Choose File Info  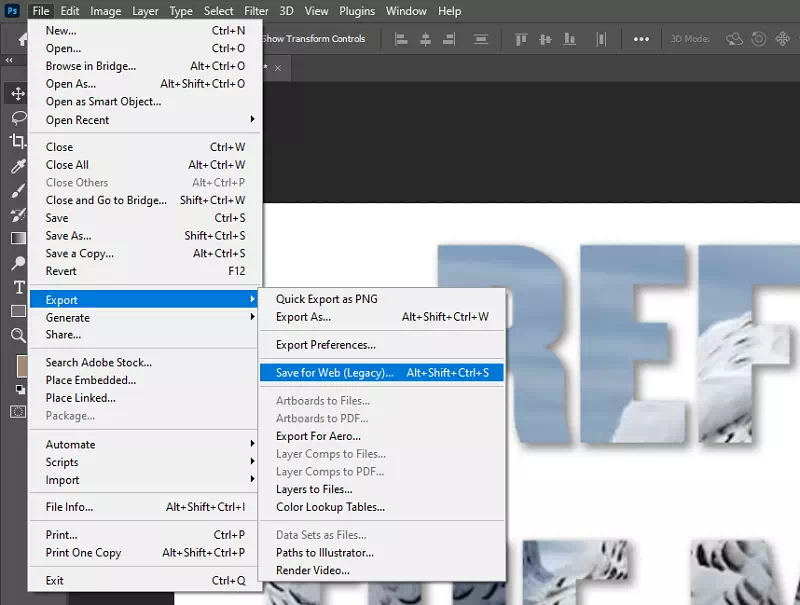[x=145, y=507]
